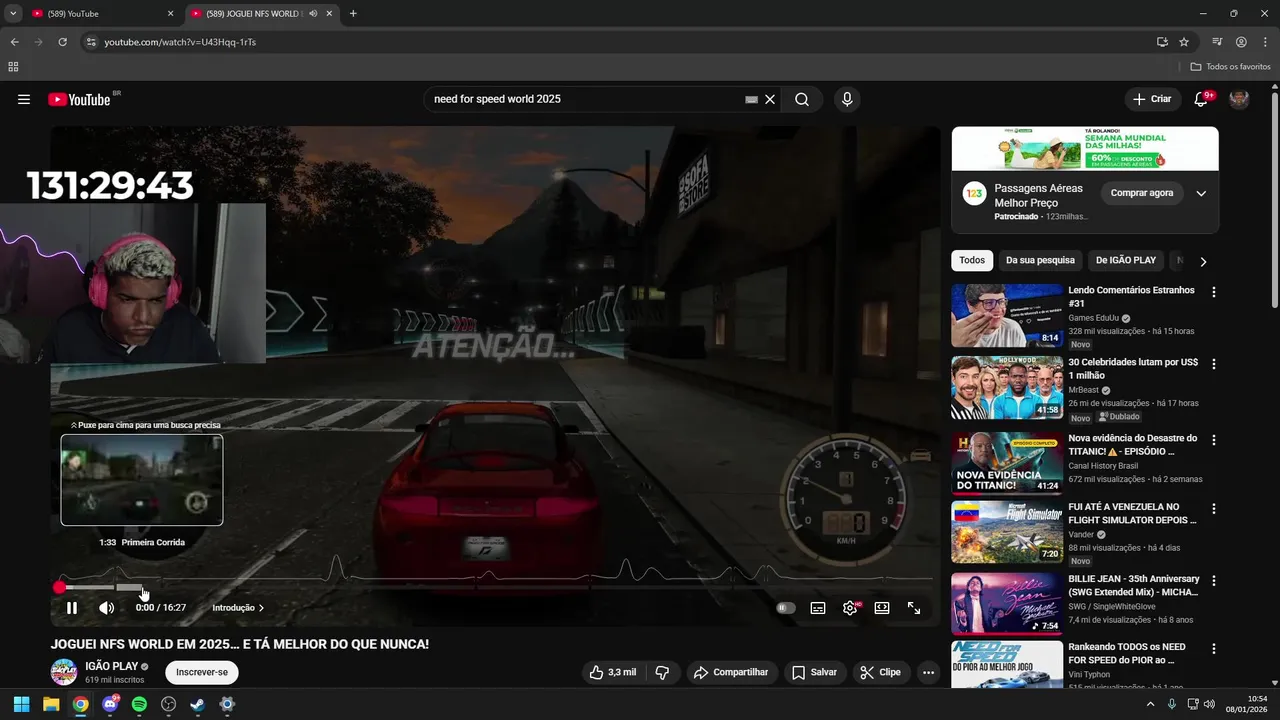This screenshot has width=1280, height=720.
Task: Click the Compartilhar share button
Action: click(731, 672)
